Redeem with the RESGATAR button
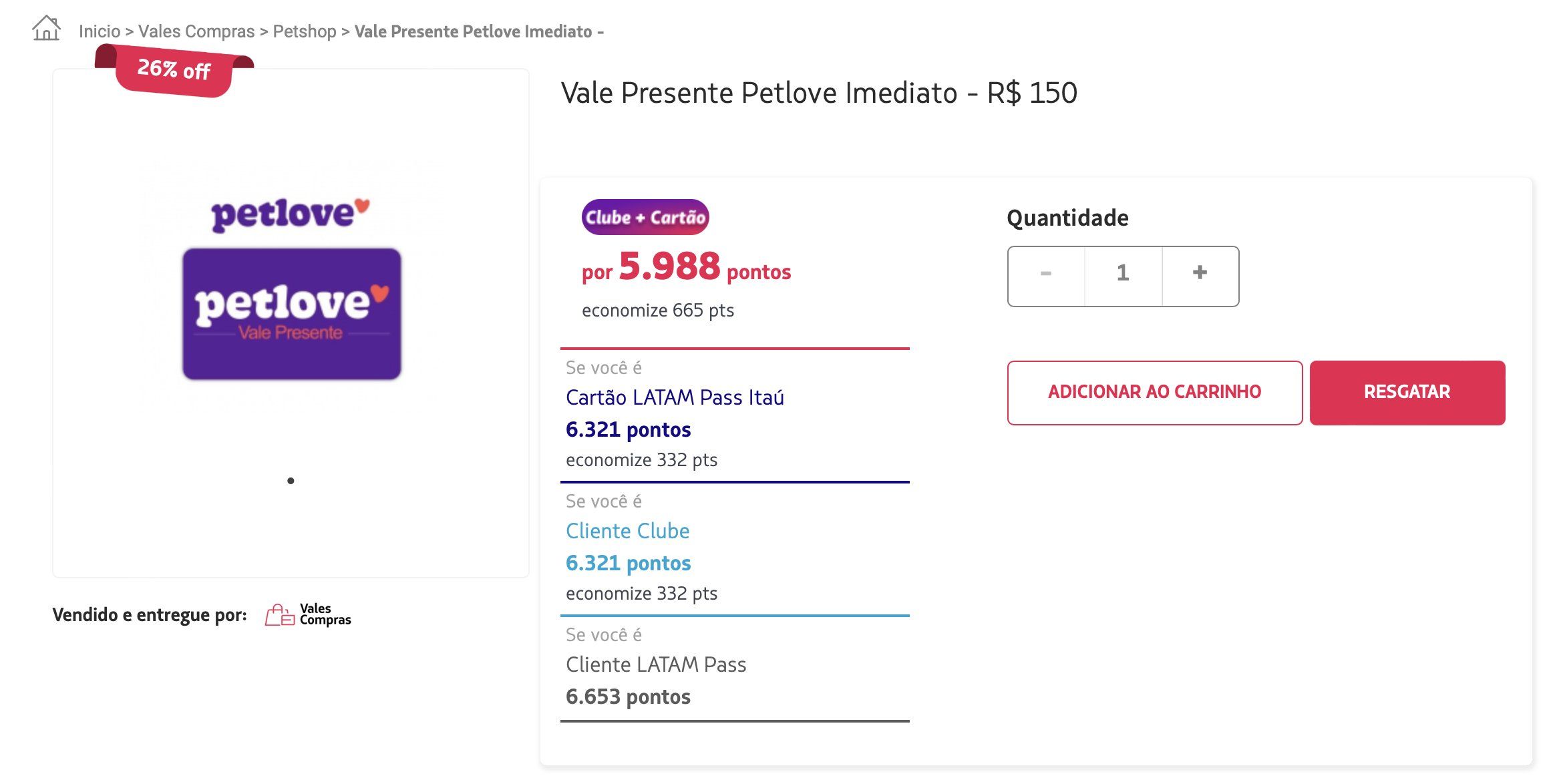This screenshot has height=784, width=1551. 1407,393
